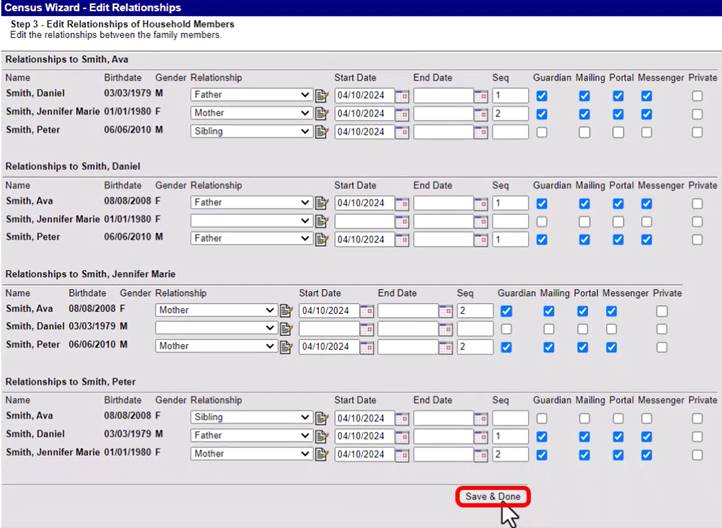
Task: Open Start Date calendar for Jennifer Marie in Daniel's section
Action: tap(402, 221)
